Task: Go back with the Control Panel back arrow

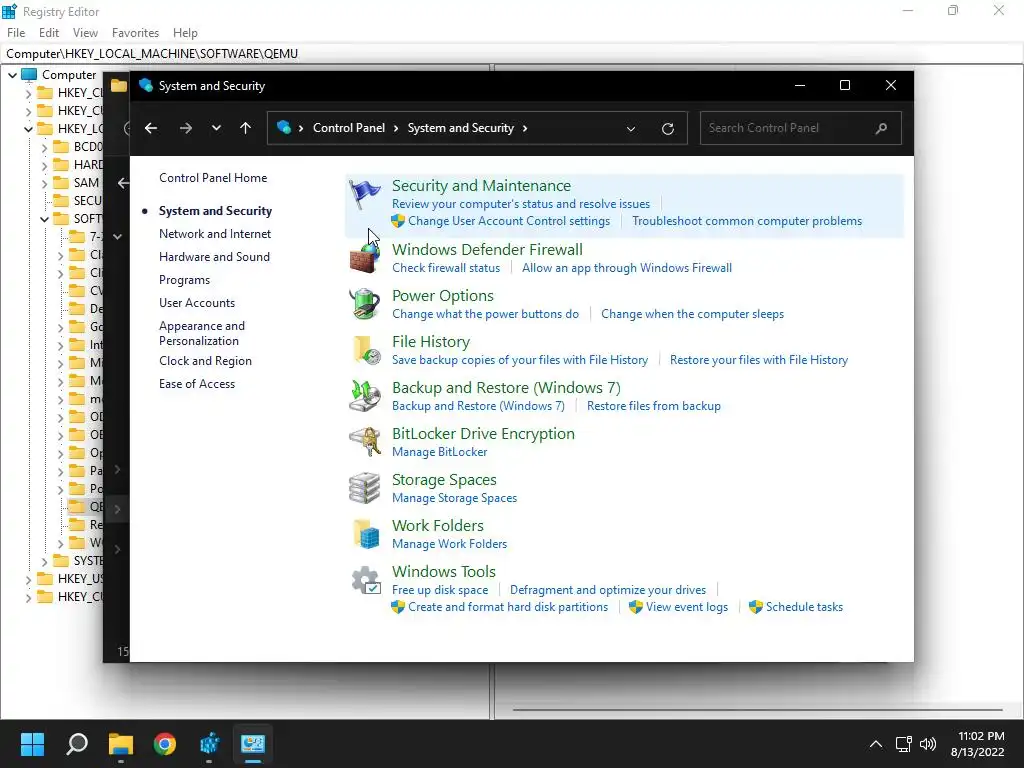Action: point(151,128)
